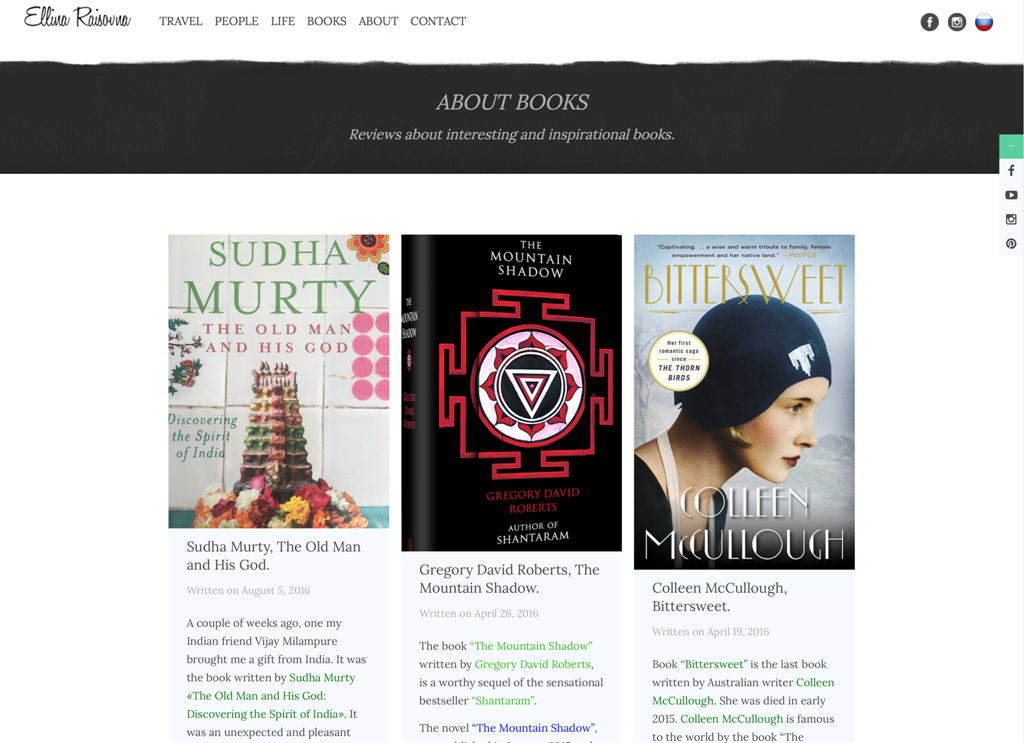Open the TRAVEL menu item
The image size is (1024, 743).
tap(181, 22)
